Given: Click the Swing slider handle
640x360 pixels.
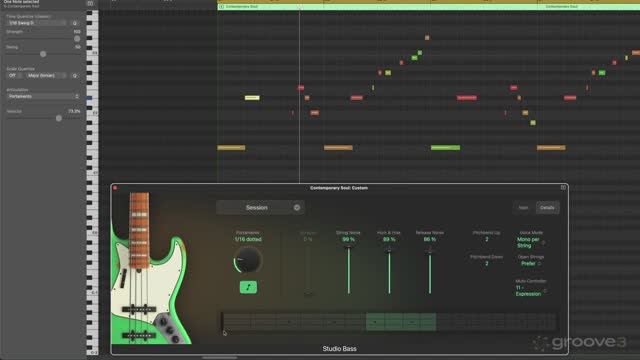Looking at the screenshot, I should (x=43, y=54).
